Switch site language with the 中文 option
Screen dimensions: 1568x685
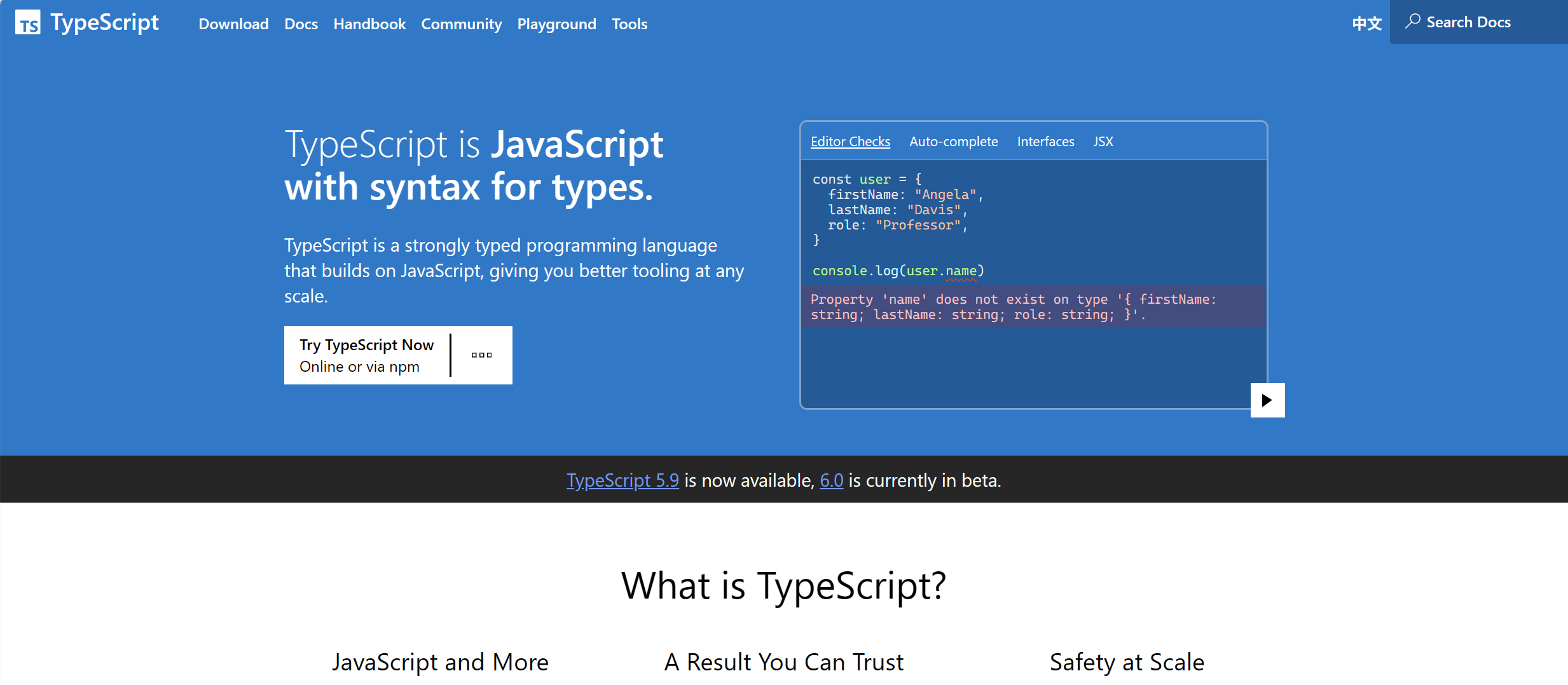tap(1366, 23)
